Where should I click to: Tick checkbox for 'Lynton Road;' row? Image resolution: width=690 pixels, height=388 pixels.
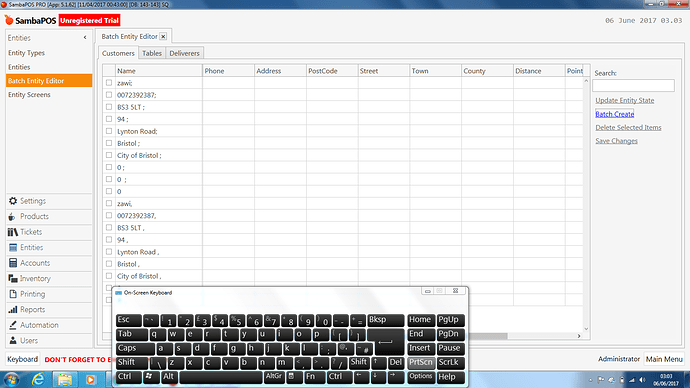pos(109,131)
